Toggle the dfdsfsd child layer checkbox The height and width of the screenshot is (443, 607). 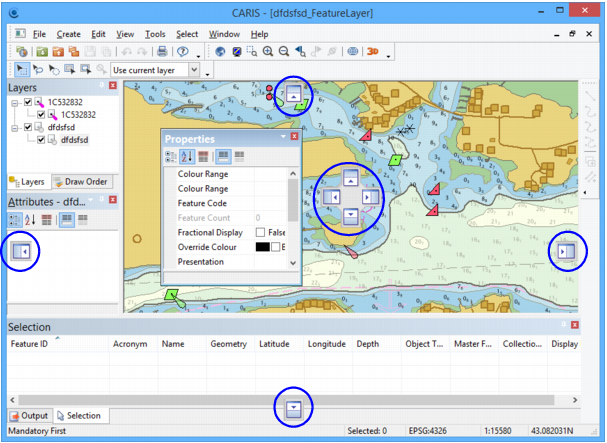click(41, 140)
